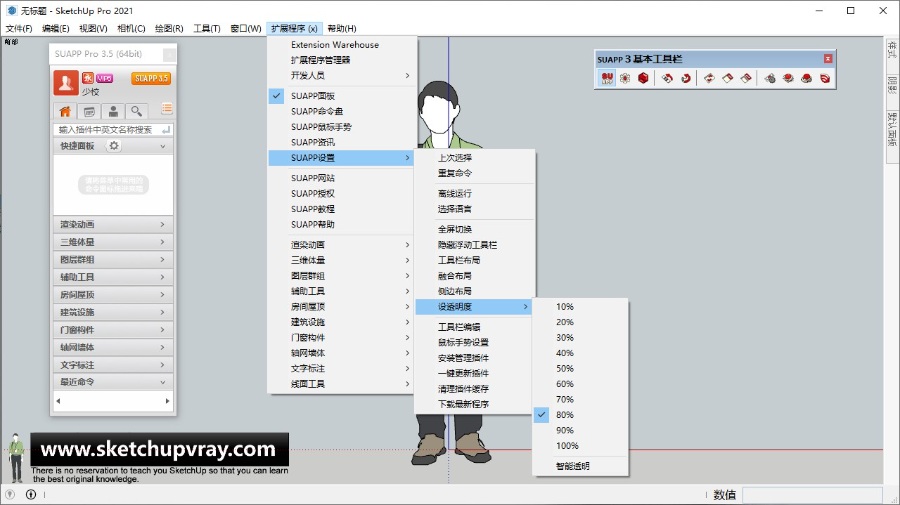The height and width of the screenshot is (505, 900).
Task: Choose 一键更新插件 in settings submenu
Action: click(x=475, y=373)
